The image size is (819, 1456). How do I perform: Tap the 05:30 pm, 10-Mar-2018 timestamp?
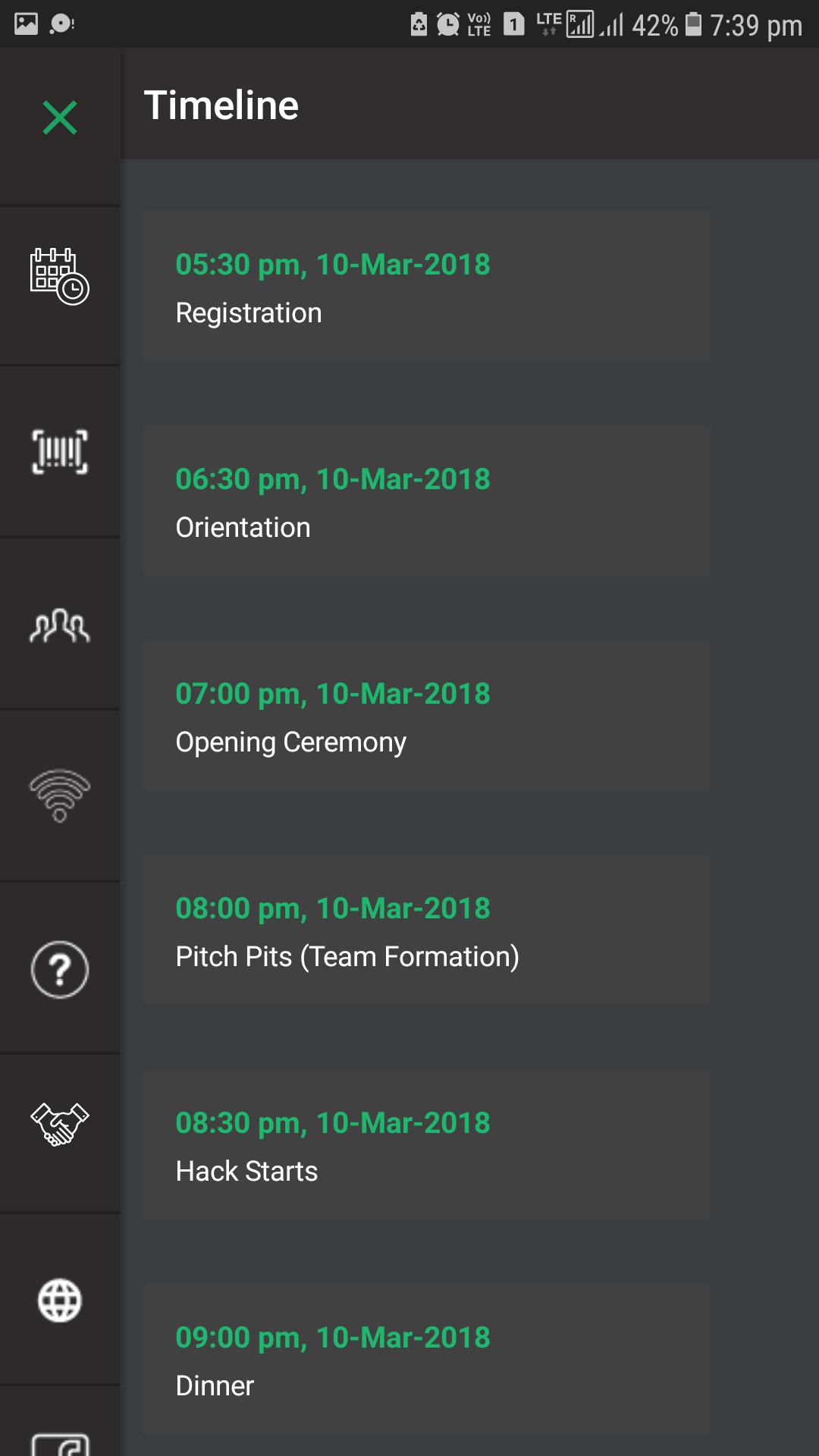click(333, 265)
